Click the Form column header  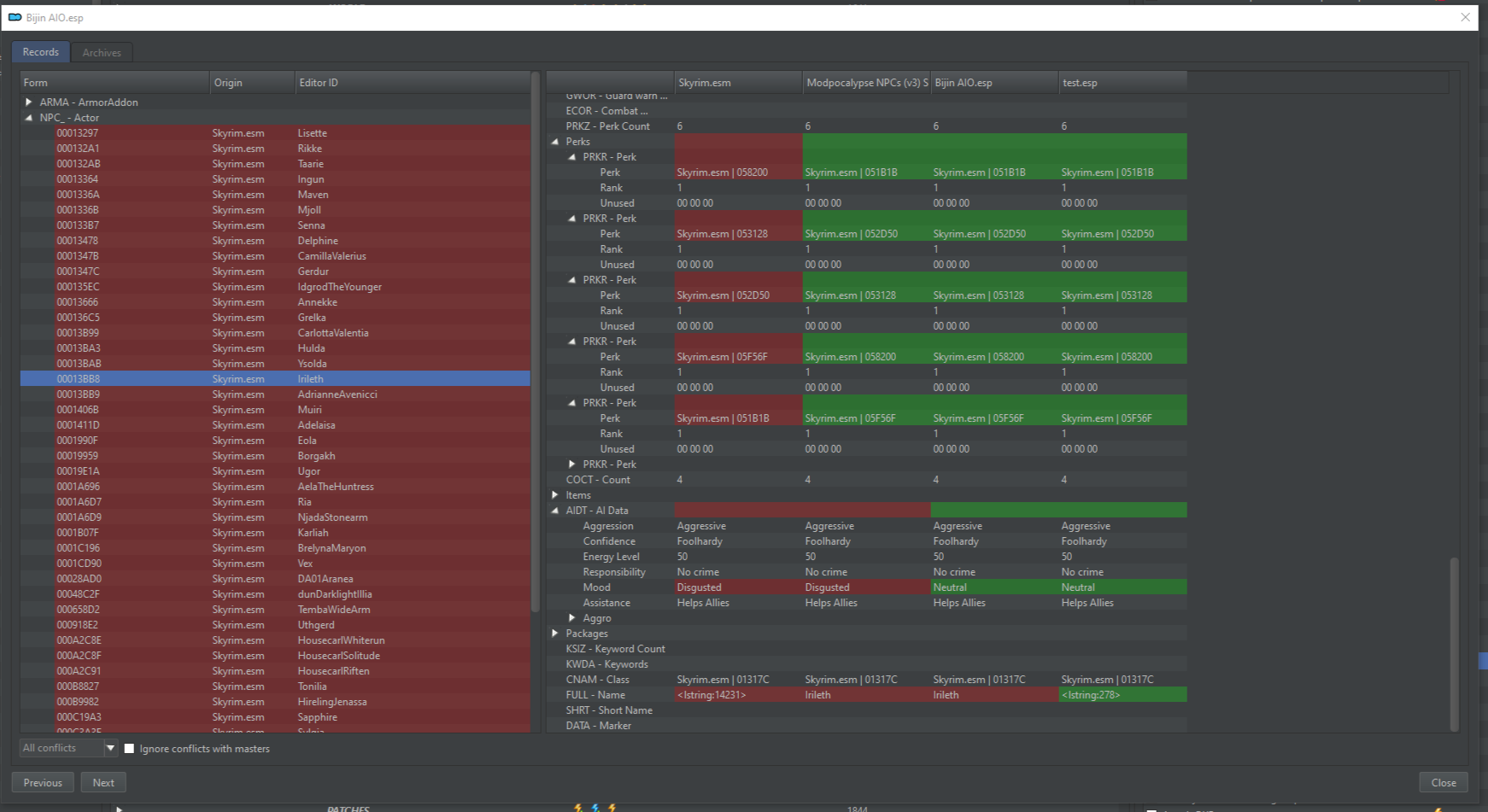(x=115, y=83)
